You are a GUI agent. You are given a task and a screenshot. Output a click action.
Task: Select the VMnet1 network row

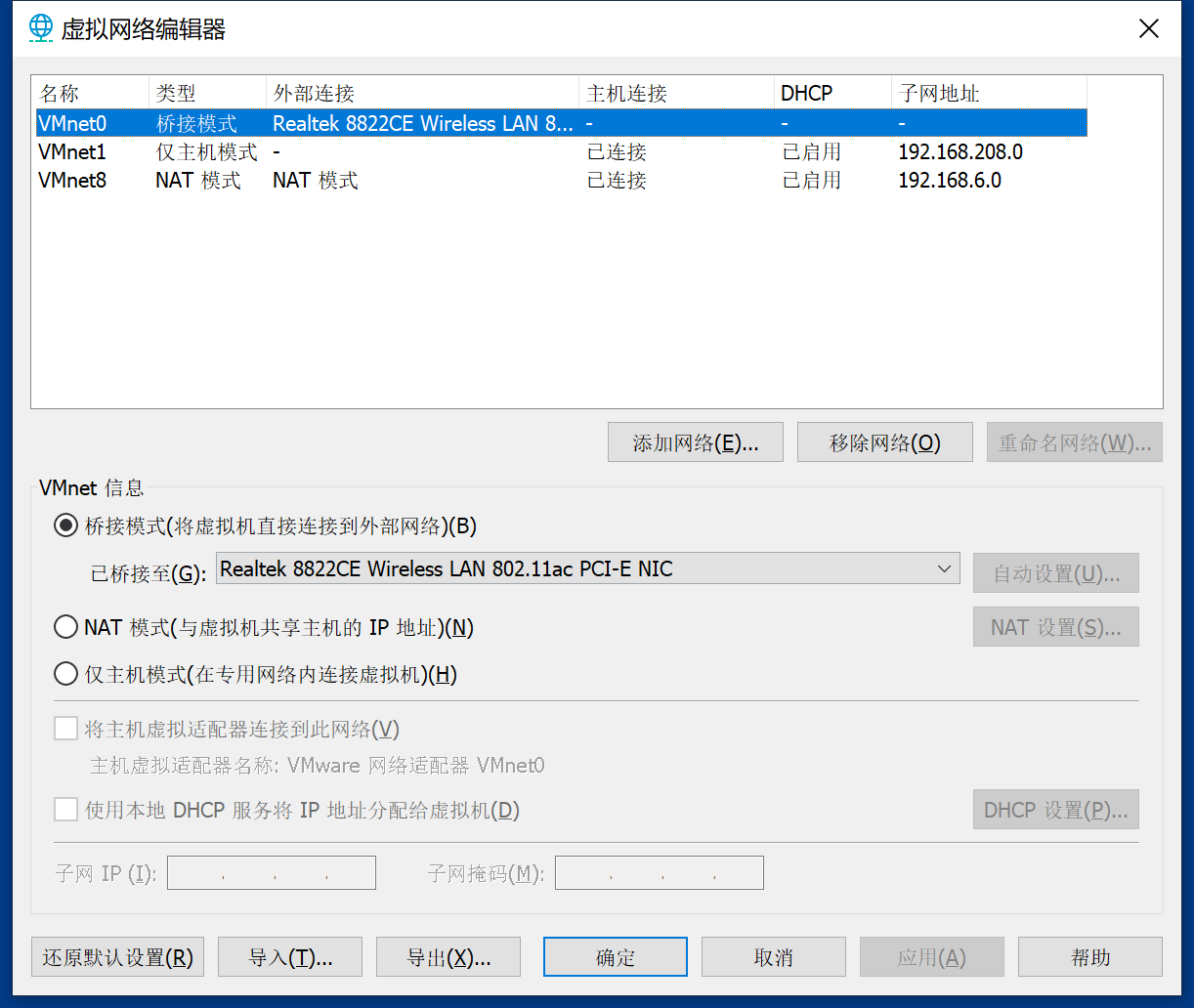[x=561, y=151]
